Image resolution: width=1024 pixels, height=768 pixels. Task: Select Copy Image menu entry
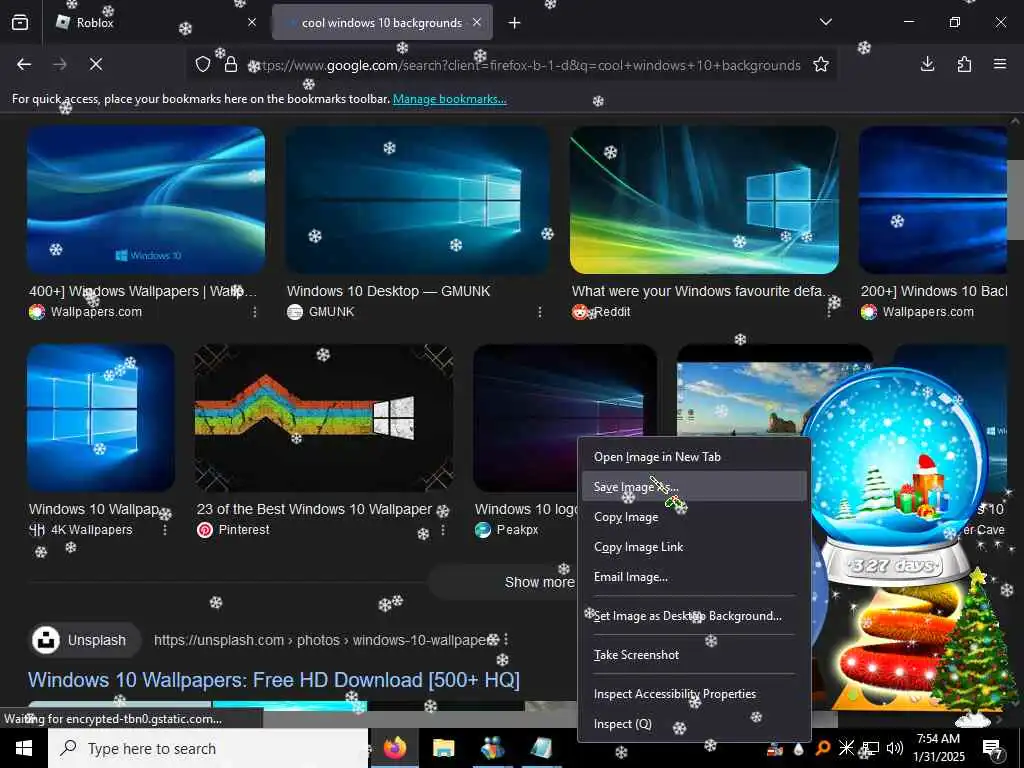(x=694, y=517)
